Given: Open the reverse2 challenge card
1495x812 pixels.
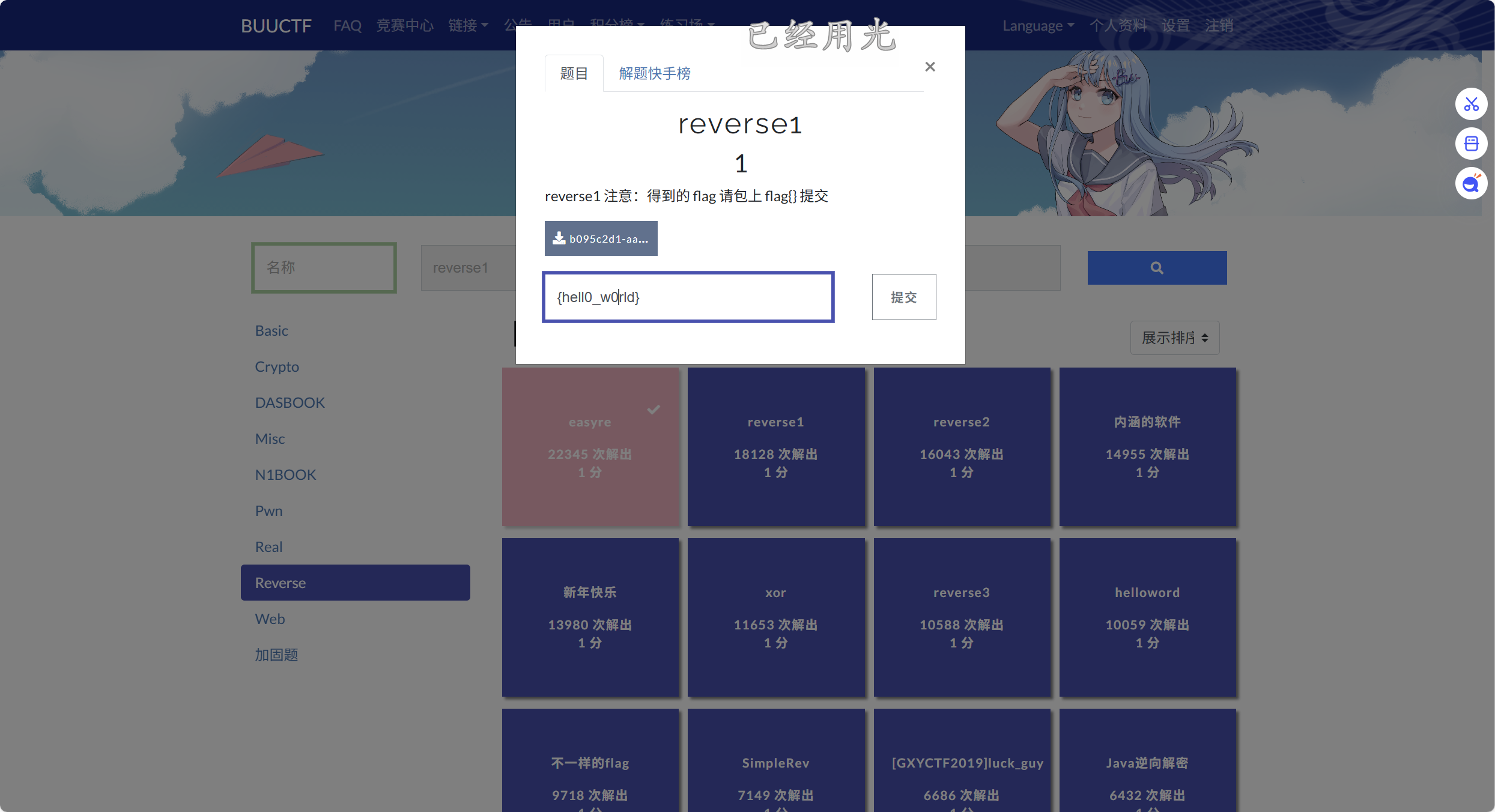Looking at the screenshot, I should (962, 447).
